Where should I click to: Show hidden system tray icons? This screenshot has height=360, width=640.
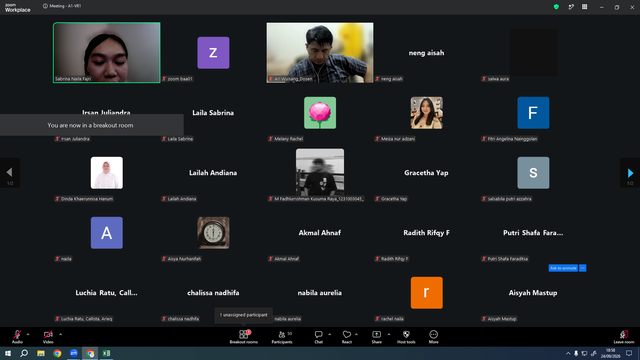pyautogui.click(x=568, y=353)
